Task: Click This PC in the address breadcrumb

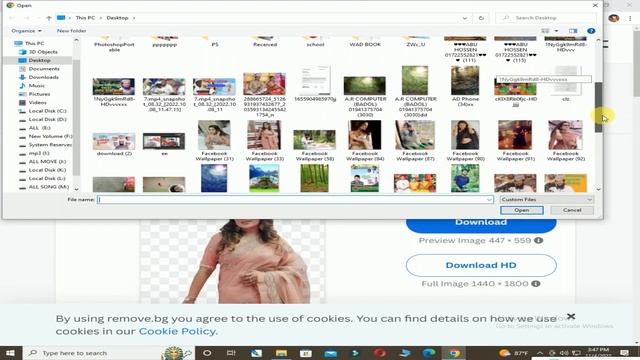Action: pos(85,18)
